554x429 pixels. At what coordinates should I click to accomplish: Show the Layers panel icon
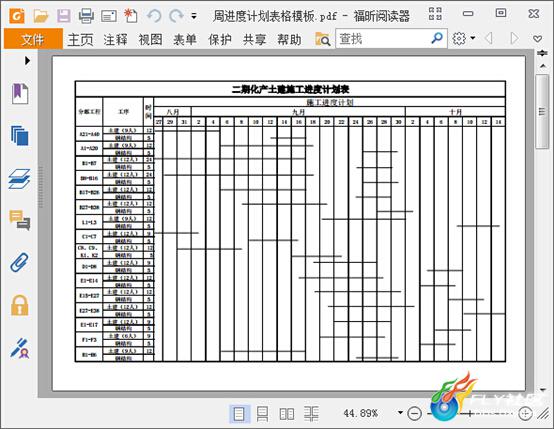click(x=19, y=178)
